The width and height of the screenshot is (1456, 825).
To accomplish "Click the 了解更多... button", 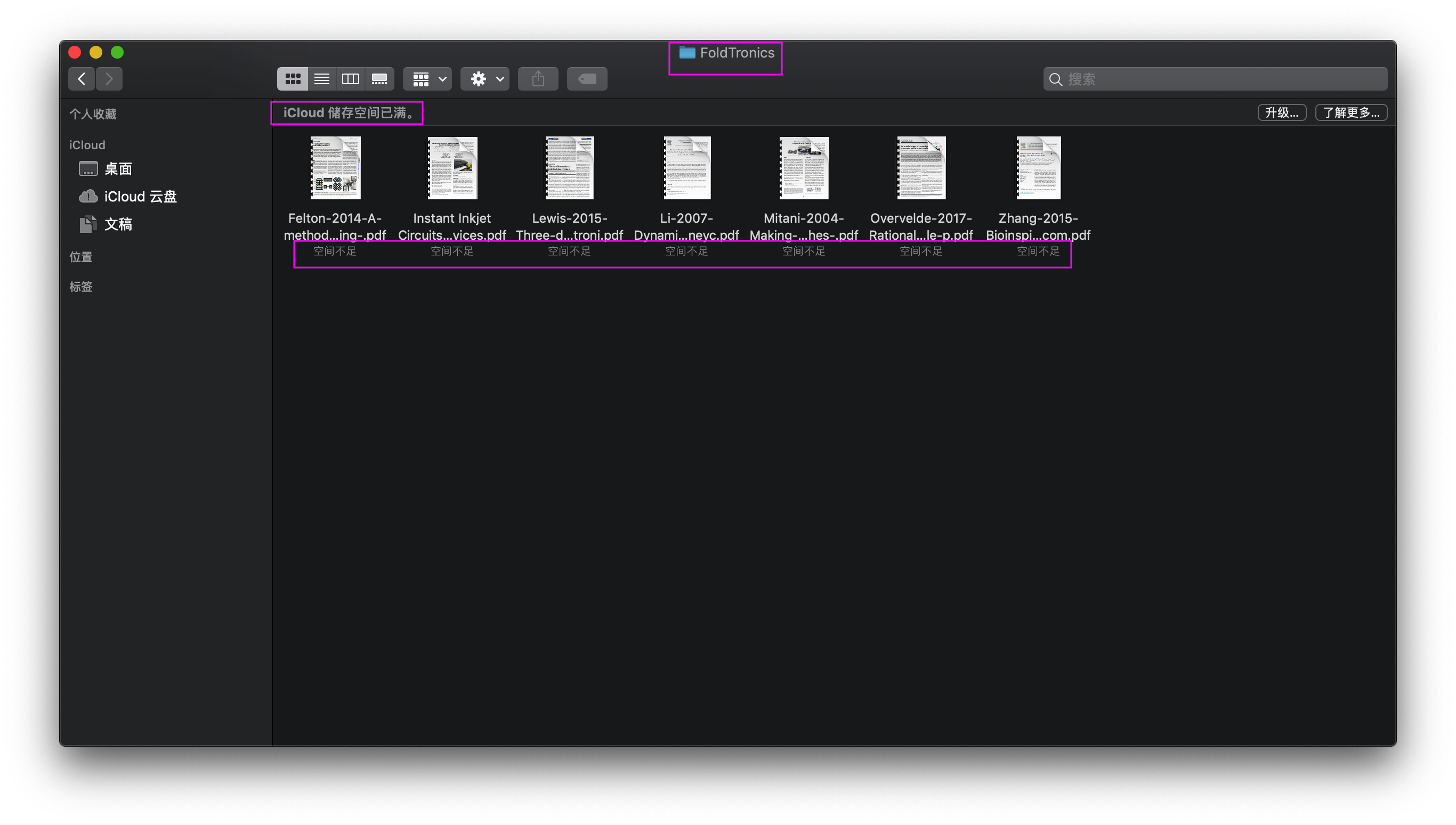I will [x=1350, y=112].
